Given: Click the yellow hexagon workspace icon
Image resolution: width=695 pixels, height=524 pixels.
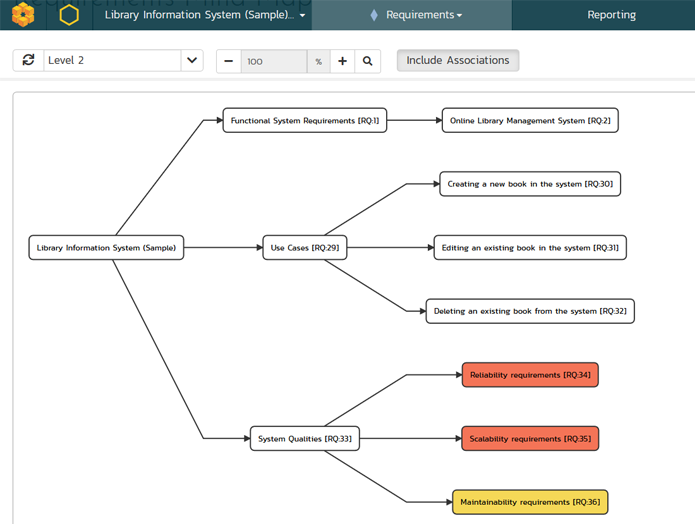Looking at the screenshot, I should pyautogui.click(x=68, y=15).
